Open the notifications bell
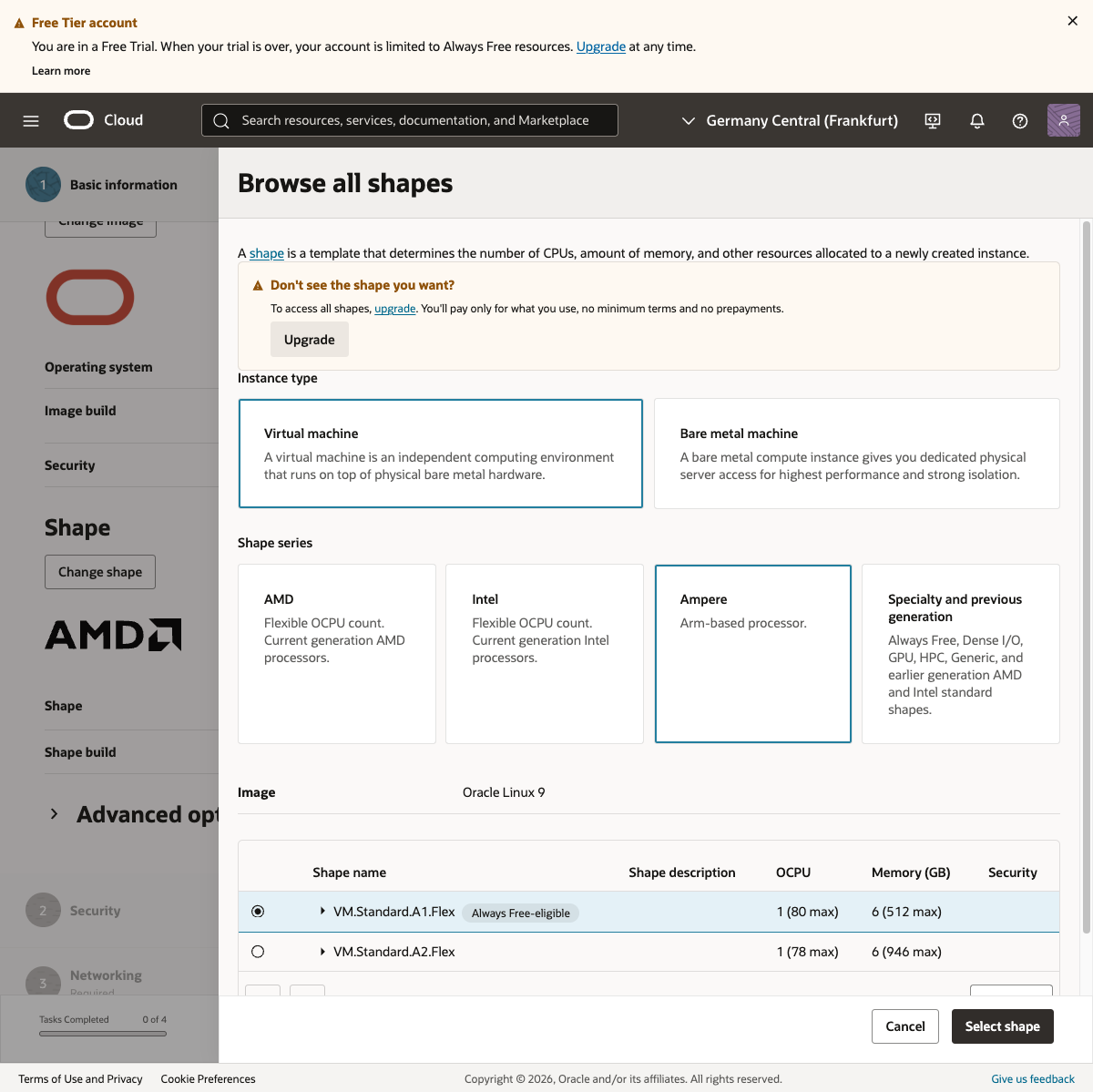This screenshot has height=1092, width=1093. click(977, 120)
